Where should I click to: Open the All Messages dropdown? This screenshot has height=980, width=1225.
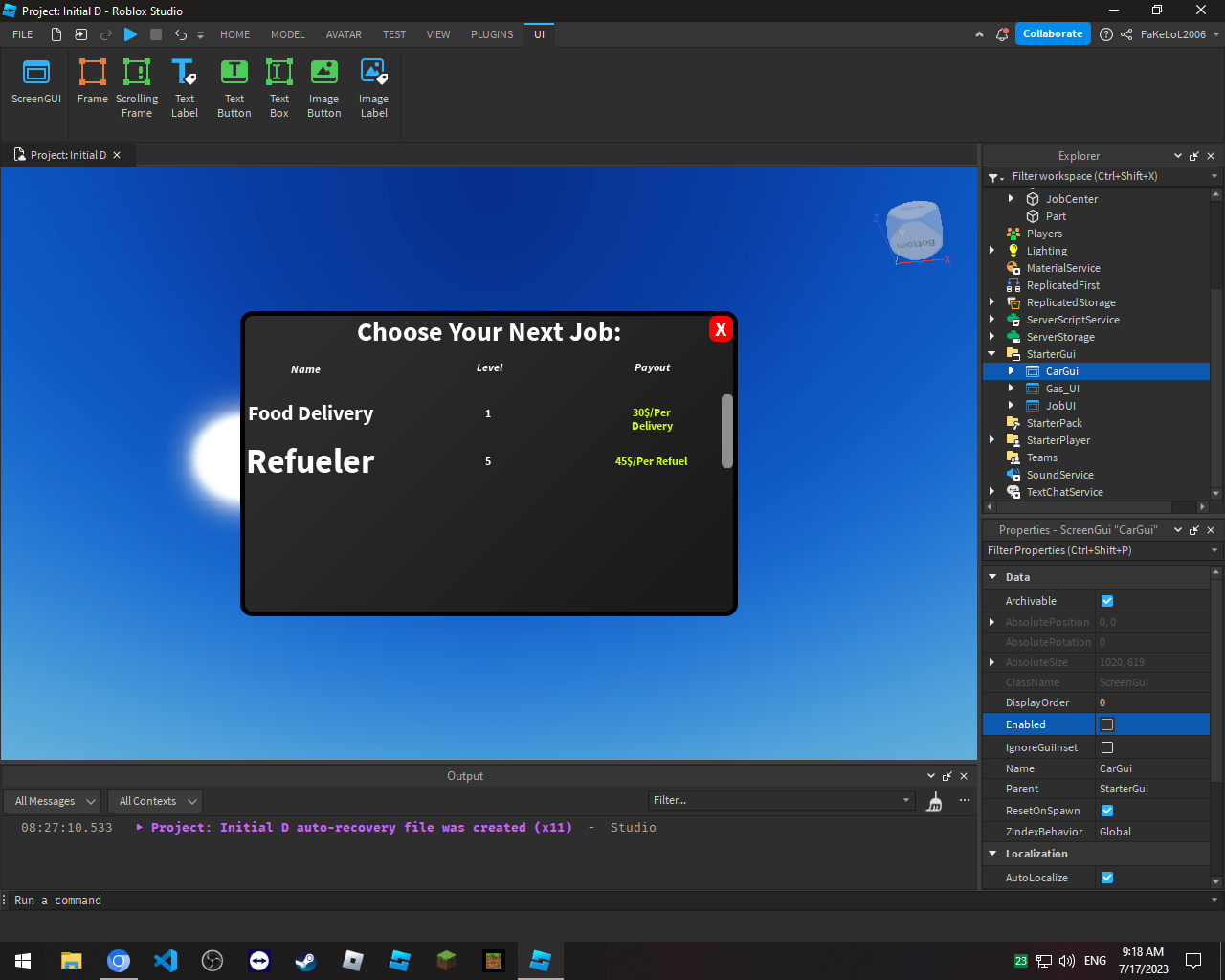pos(55,801)
